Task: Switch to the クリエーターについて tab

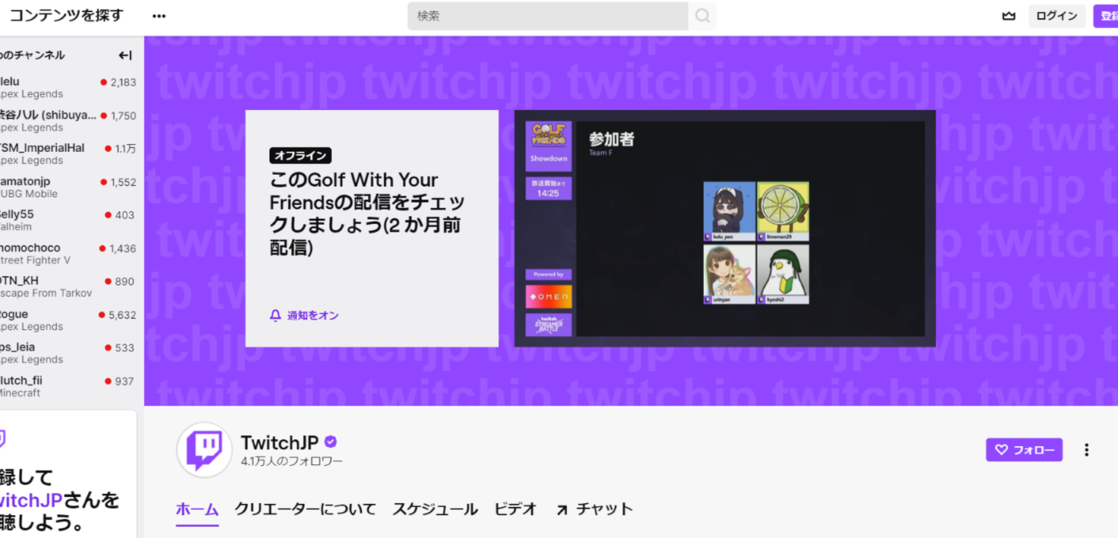Action: coord(305,509)
